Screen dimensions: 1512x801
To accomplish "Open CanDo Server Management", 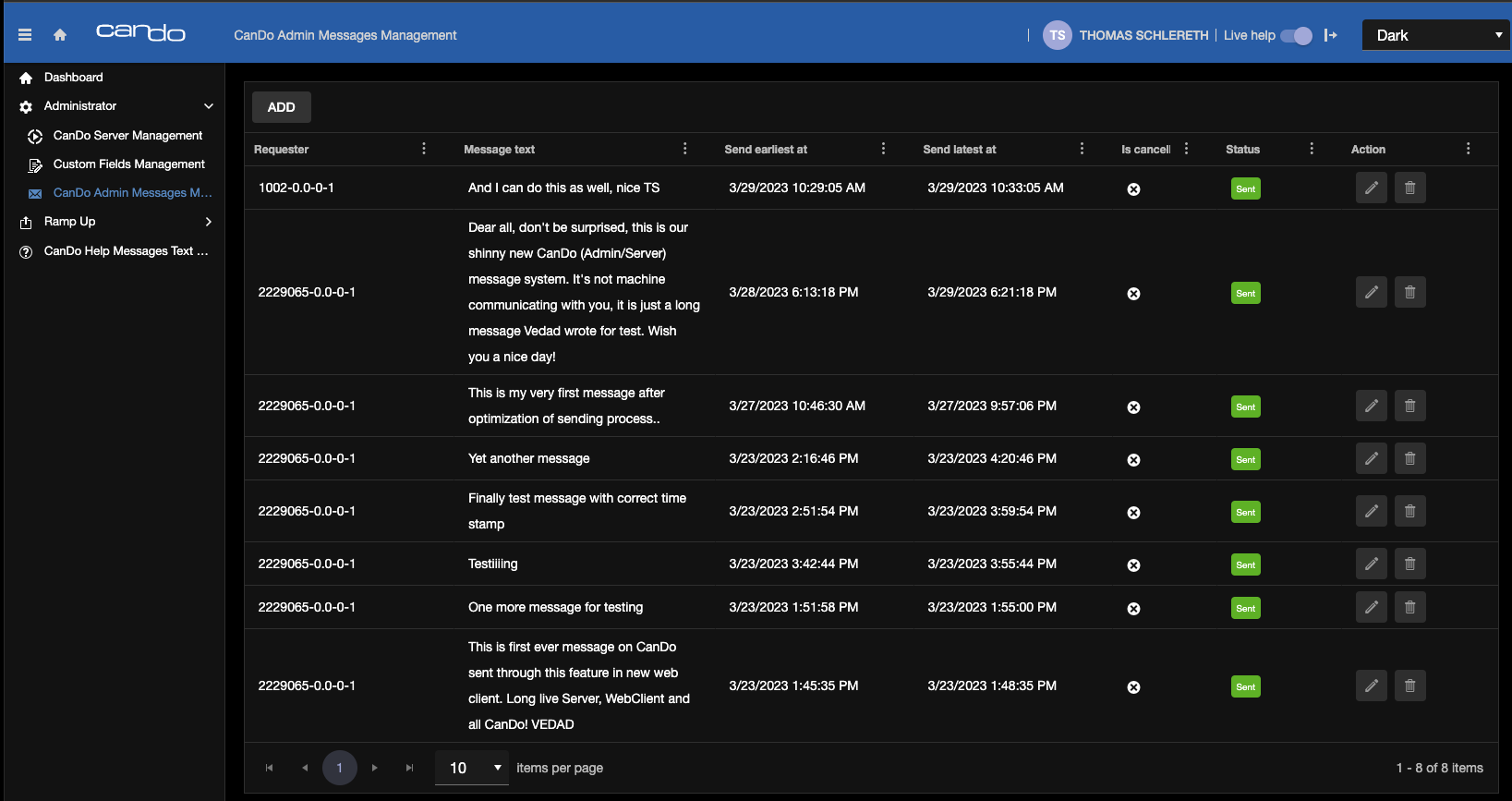I will [x=127, y=136].
